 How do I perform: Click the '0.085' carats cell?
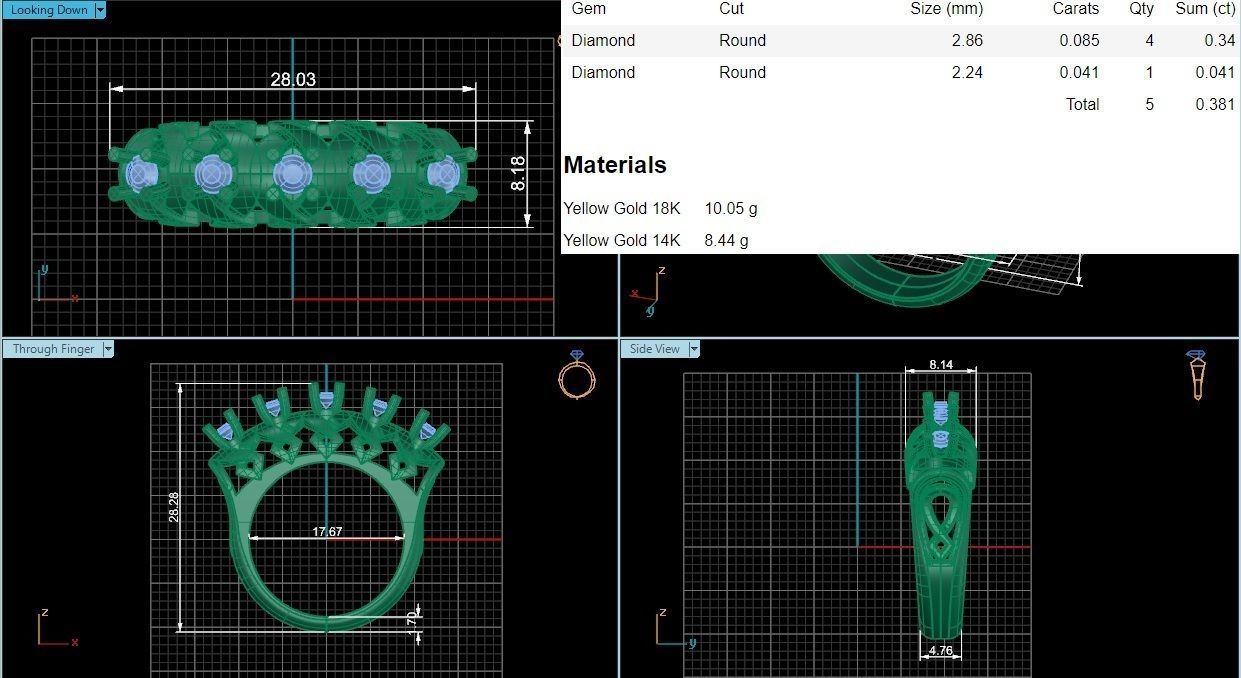point(1079,40)
